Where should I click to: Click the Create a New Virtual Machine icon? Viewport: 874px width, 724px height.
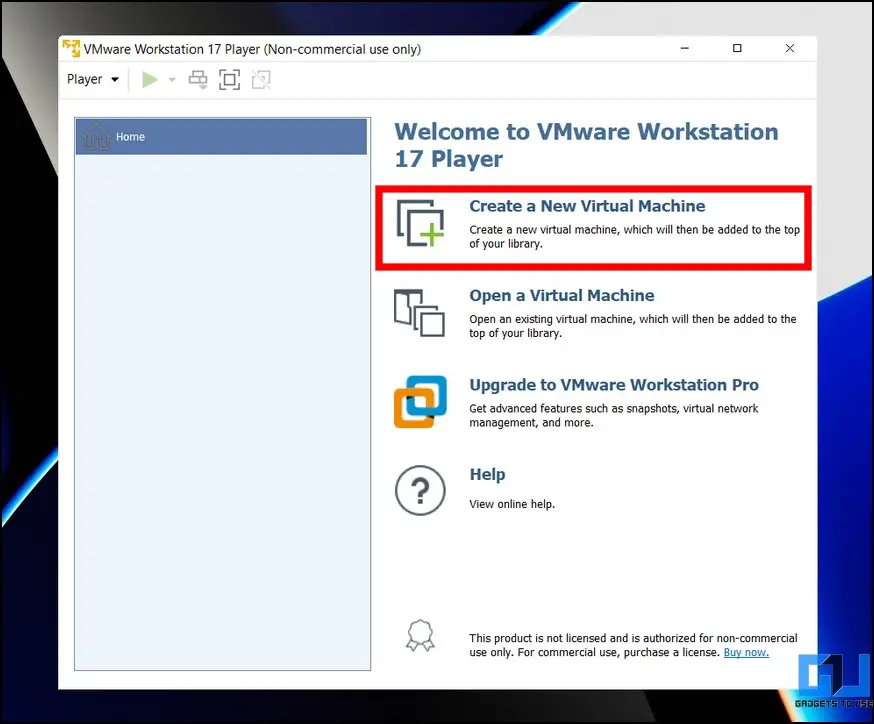point(420,223)
